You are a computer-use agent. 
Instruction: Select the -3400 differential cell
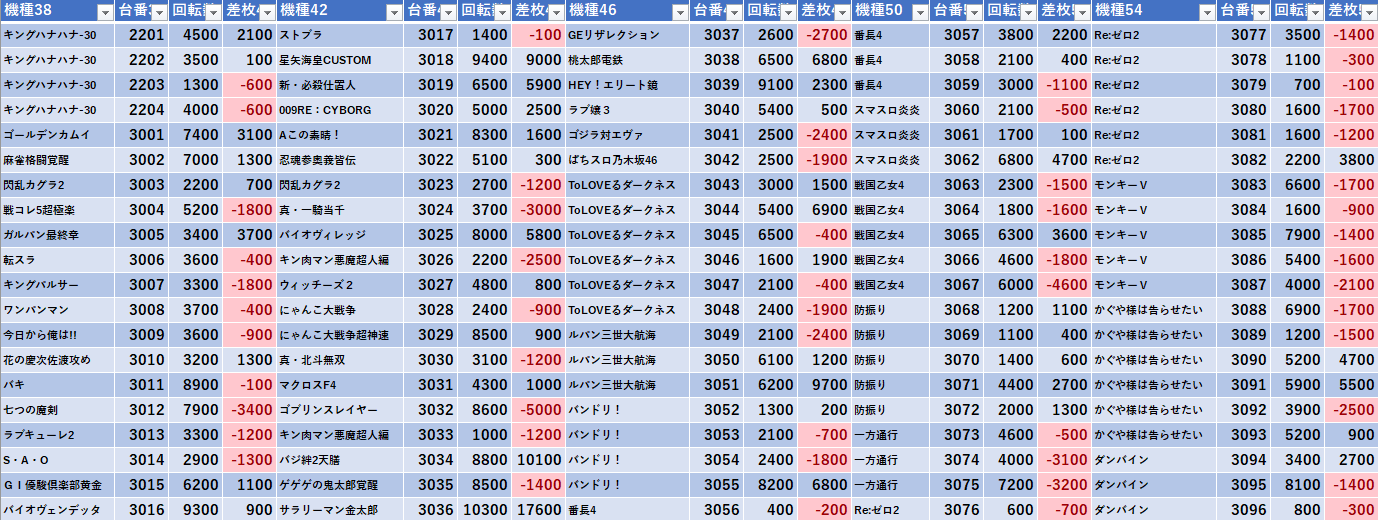248,409
